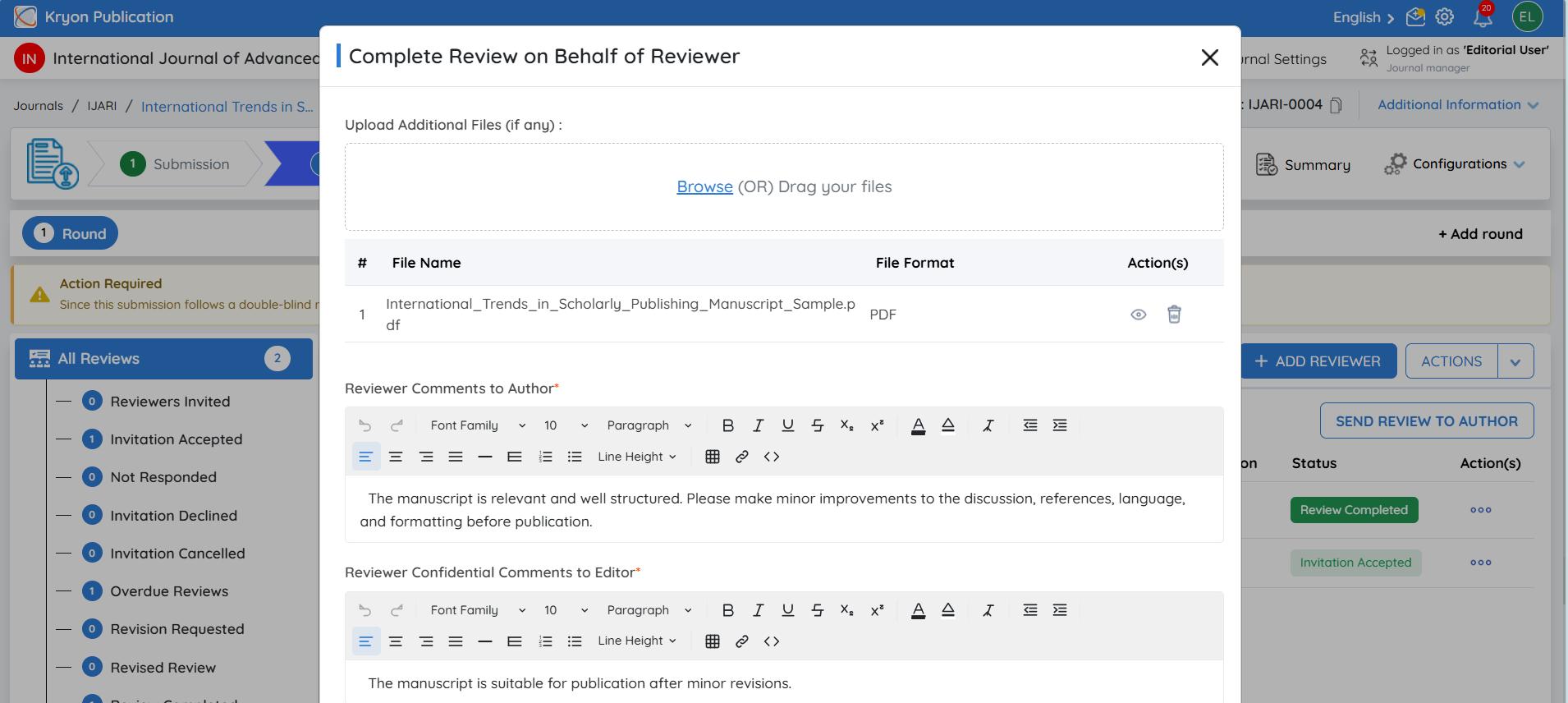Click numbered list in Comments to Author toolbar
The height and width of the screenshot is (703, 1568).
pos(545,457)
